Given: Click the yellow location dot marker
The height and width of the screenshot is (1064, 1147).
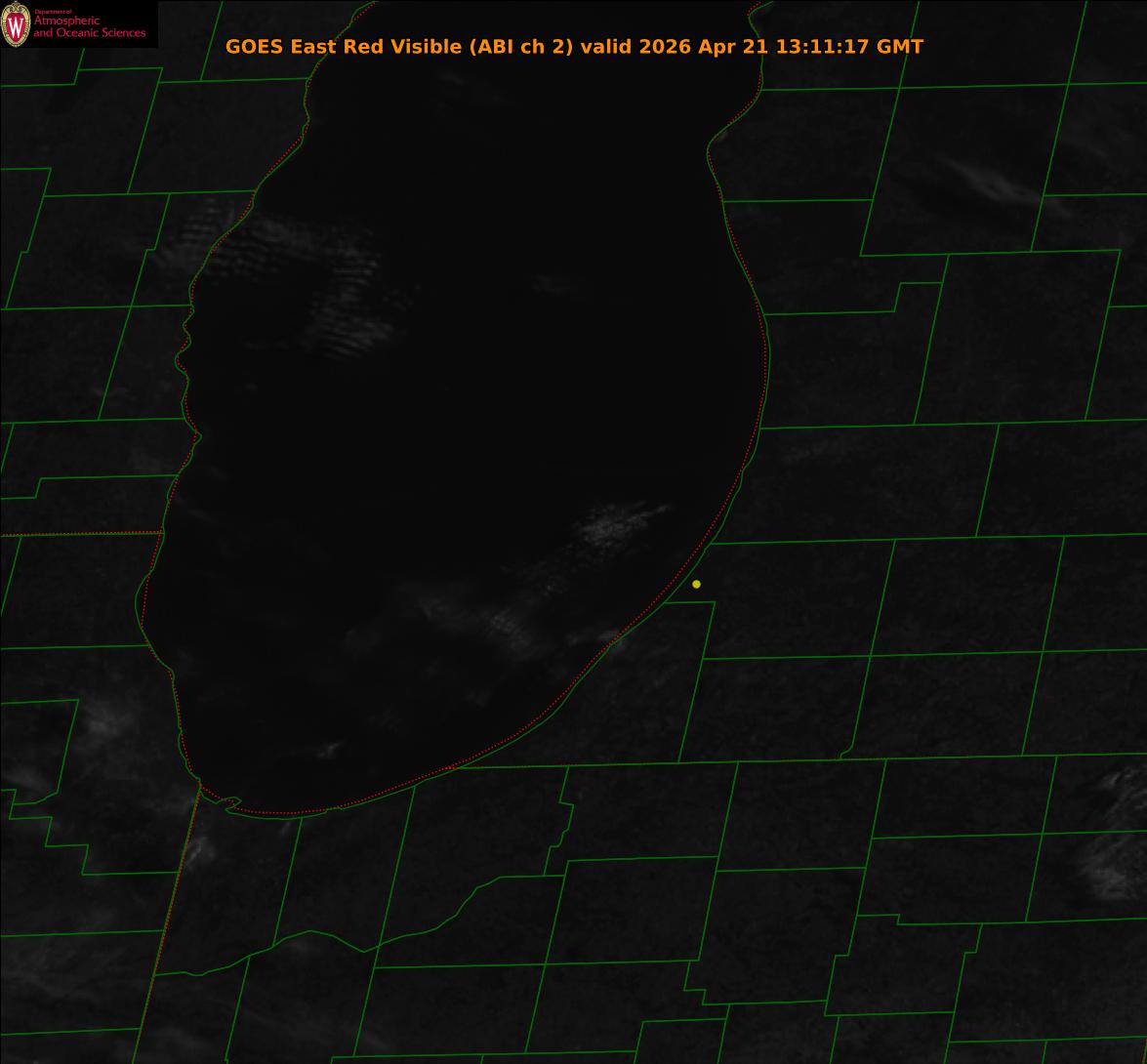Looking at the screenshot, I should click(696, 585).
